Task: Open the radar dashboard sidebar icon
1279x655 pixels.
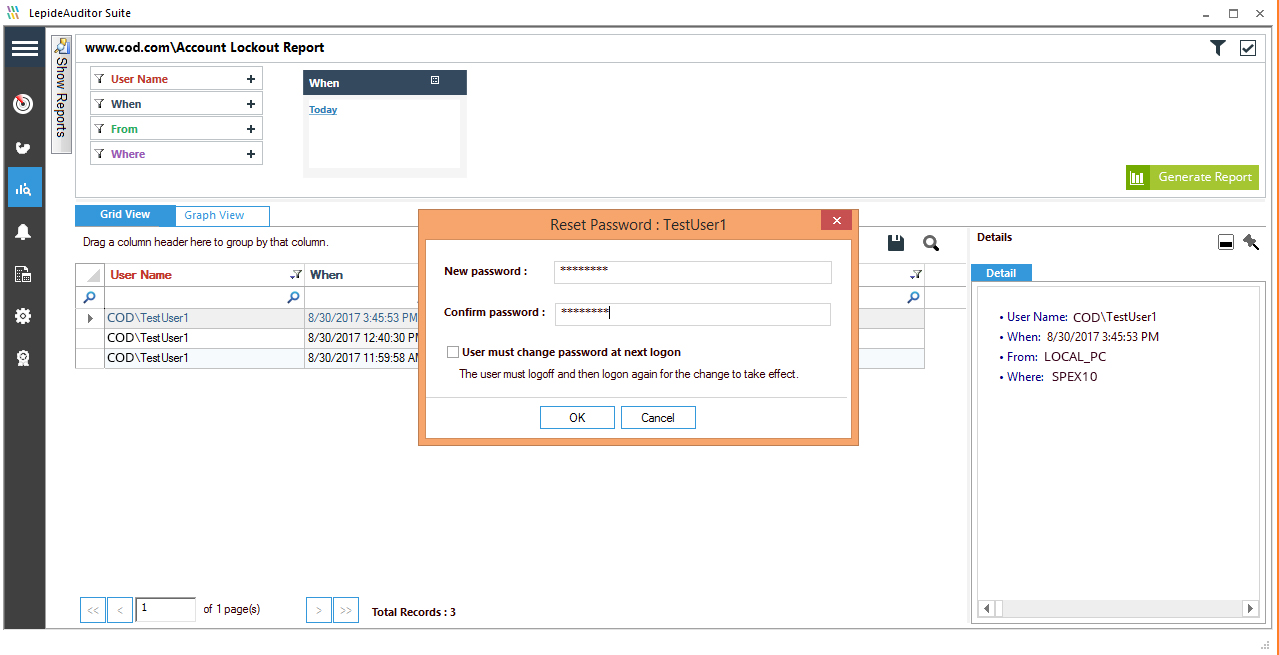Action: pyautogui.click(x=23, y=104)
